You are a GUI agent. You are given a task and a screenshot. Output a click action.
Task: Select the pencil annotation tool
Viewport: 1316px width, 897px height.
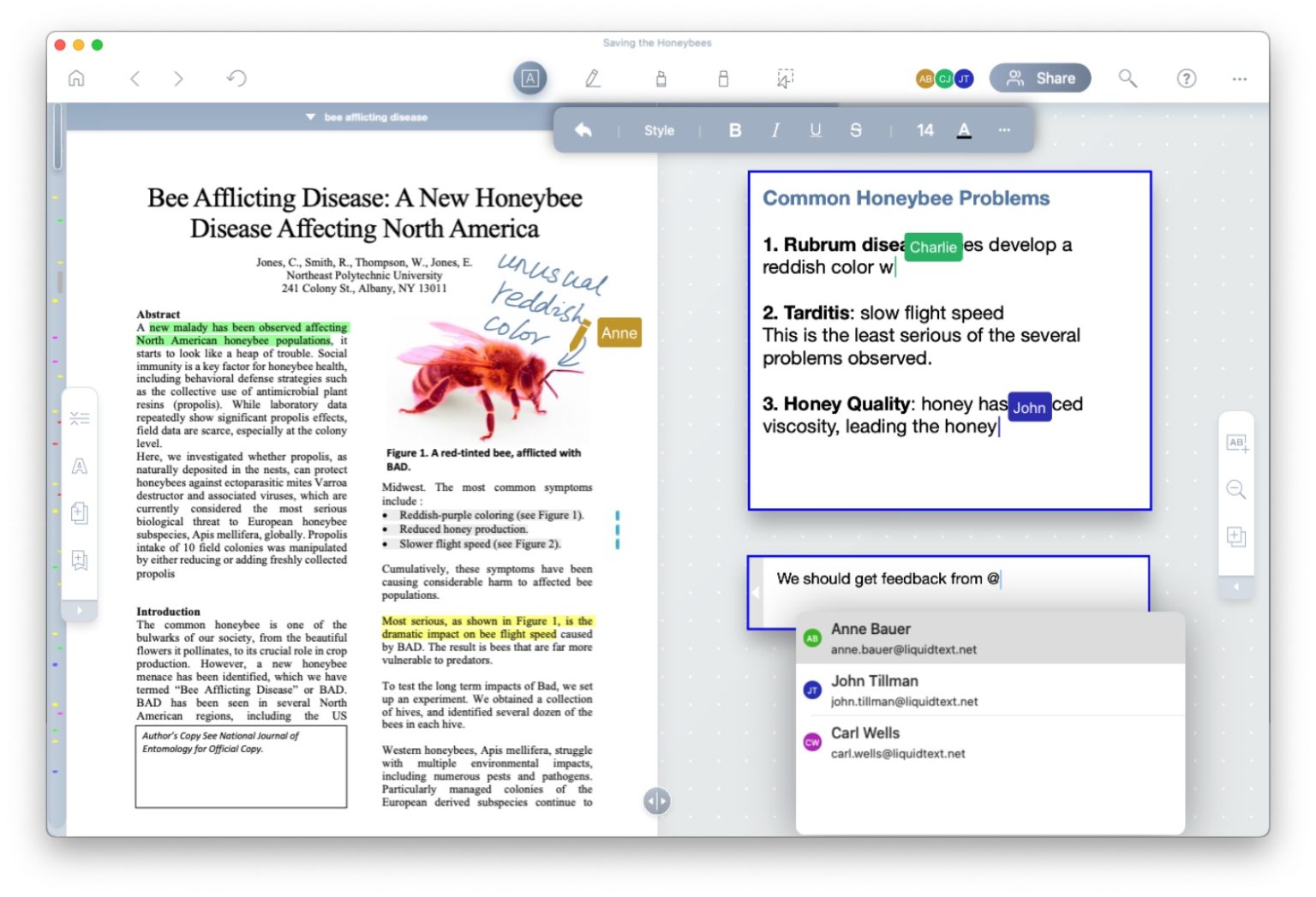coord(594,78)
